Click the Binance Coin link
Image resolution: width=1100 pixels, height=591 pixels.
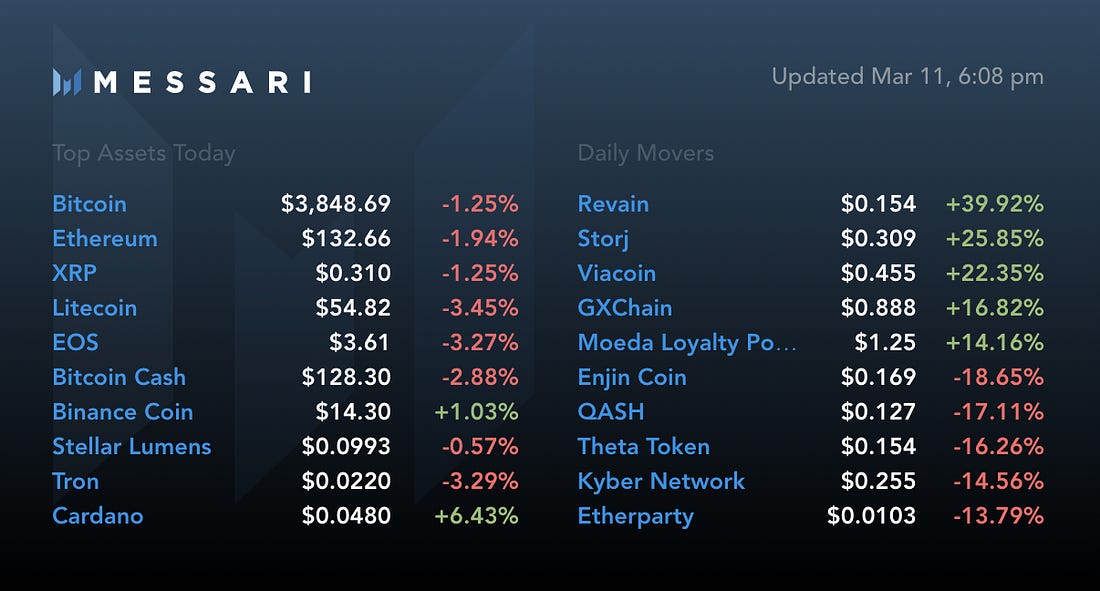pos(123,412)
